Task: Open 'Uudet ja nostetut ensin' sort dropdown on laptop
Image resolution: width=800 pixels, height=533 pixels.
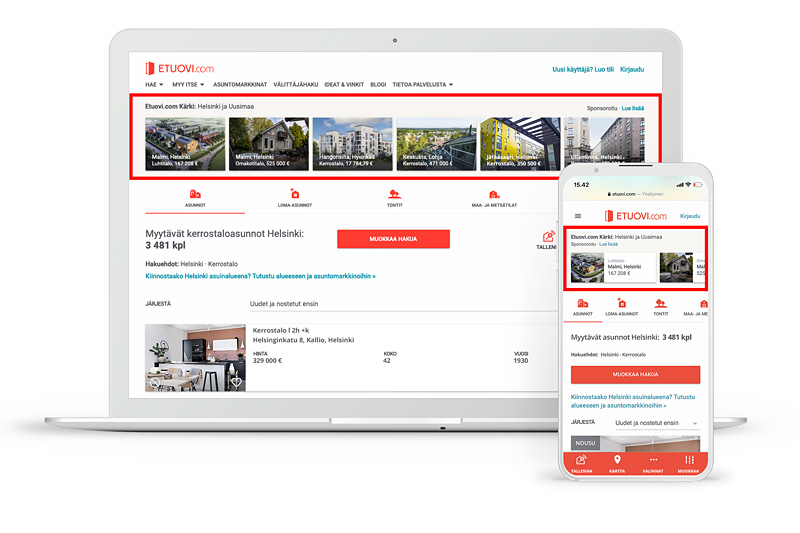Action: (x=403, y=303)
